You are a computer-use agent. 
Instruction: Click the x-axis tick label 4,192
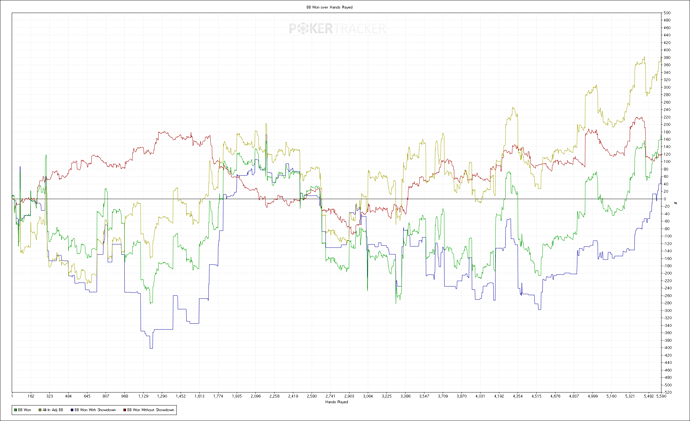[499, 396]
